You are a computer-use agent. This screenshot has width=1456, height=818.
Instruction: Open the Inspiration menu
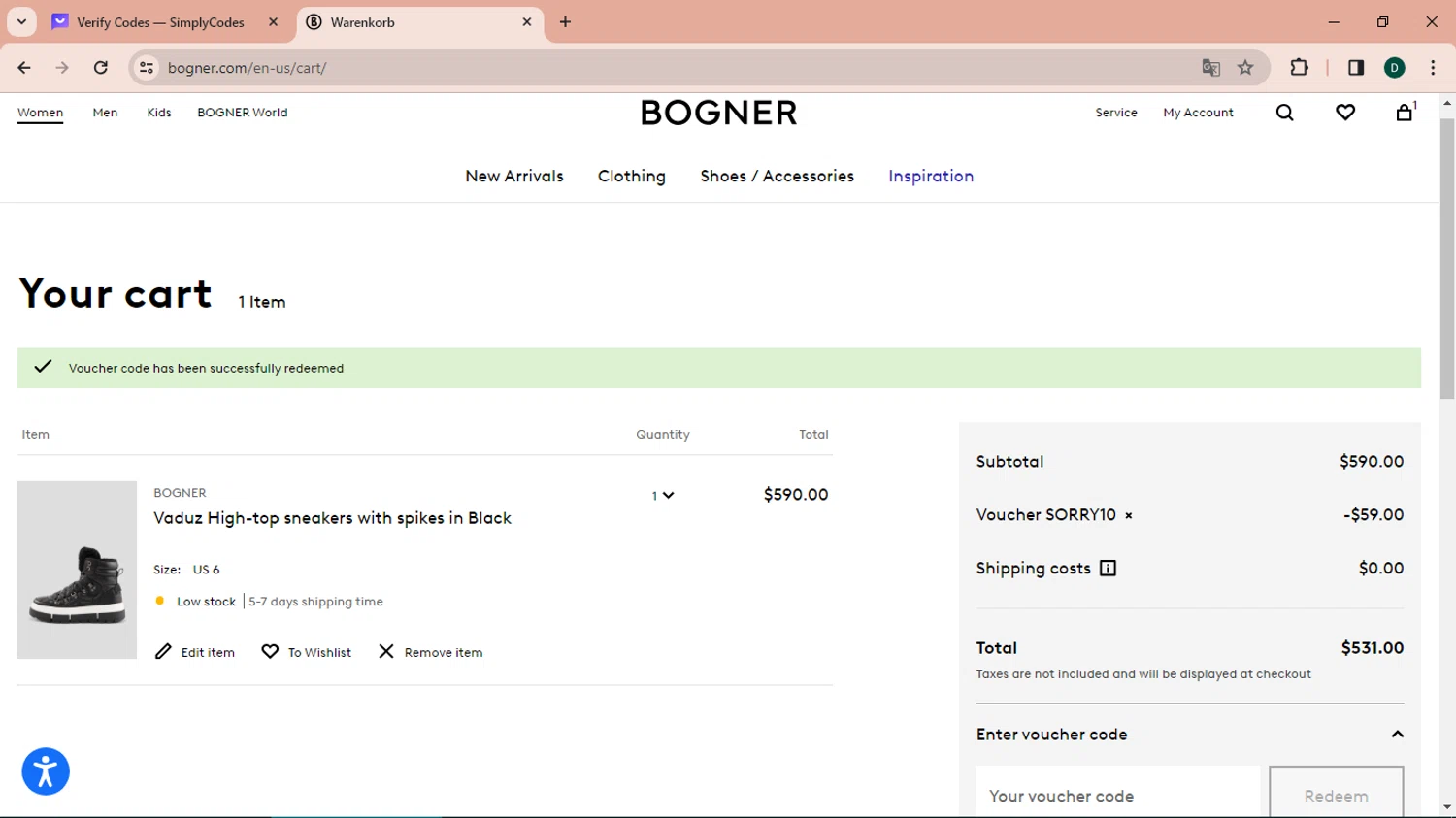point(931,176)
